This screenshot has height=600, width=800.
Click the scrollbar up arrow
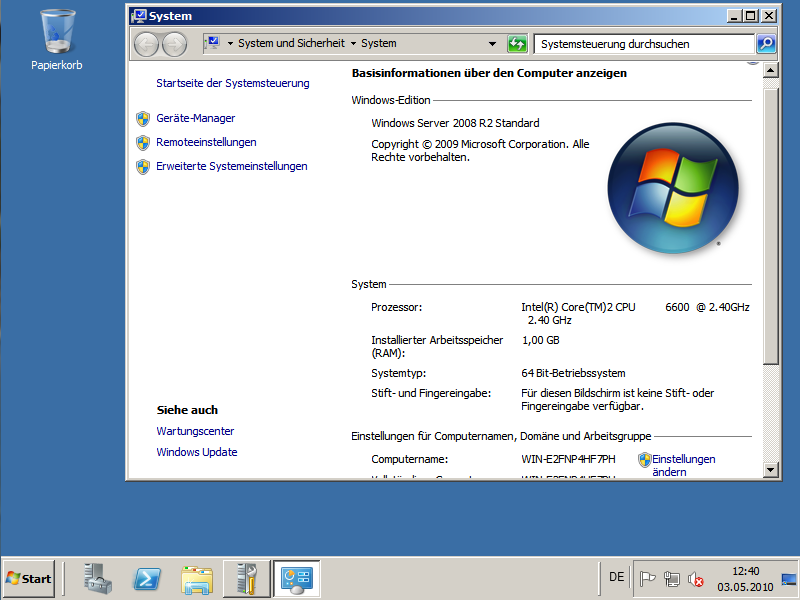(770, 70)
